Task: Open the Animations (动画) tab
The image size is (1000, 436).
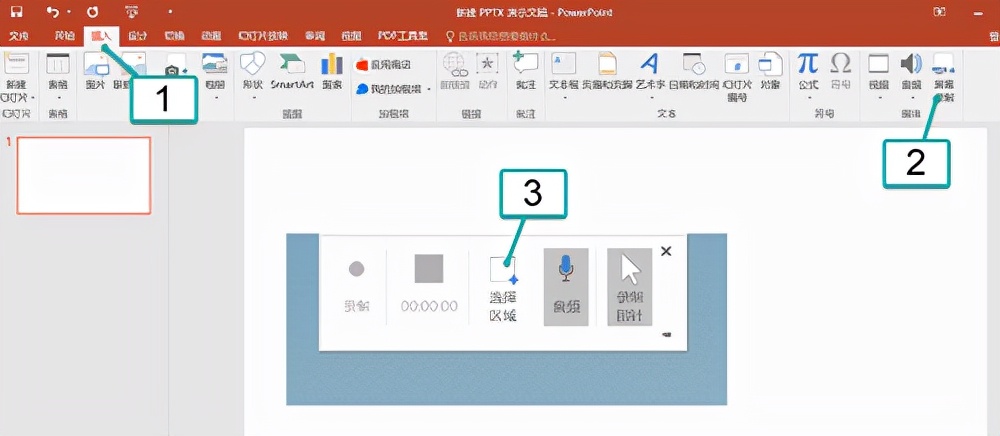Action: (x=211, y=36)
